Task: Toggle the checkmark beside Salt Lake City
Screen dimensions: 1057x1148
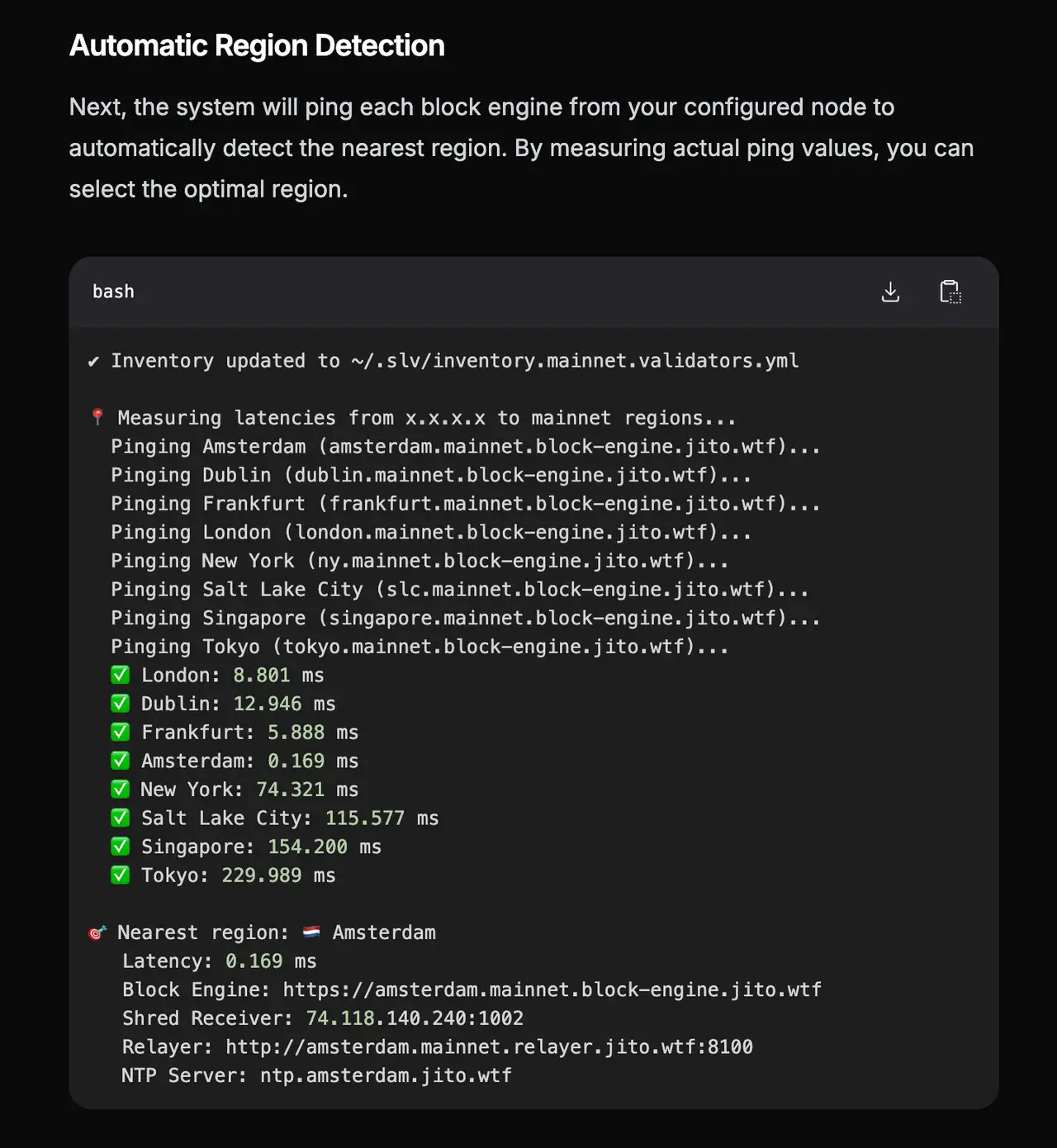Action: [x=121, y=818]
